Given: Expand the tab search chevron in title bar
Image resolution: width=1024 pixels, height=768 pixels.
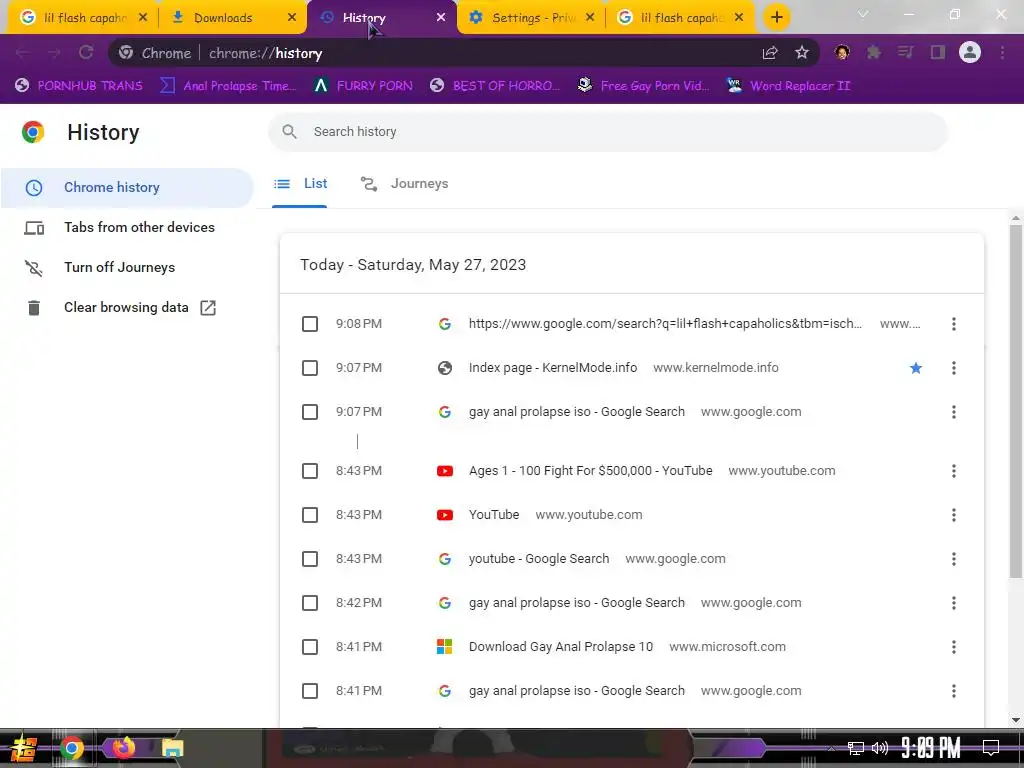Looking at the screenshot, I should pos(863,14).
